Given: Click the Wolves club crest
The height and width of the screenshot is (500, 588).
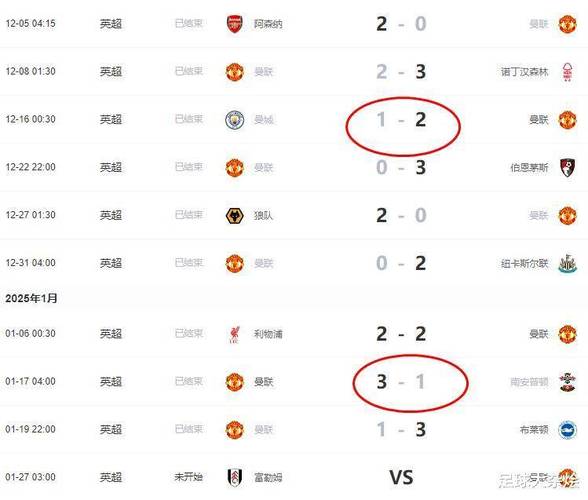Looking at the screenshot, I should (235, 215).
